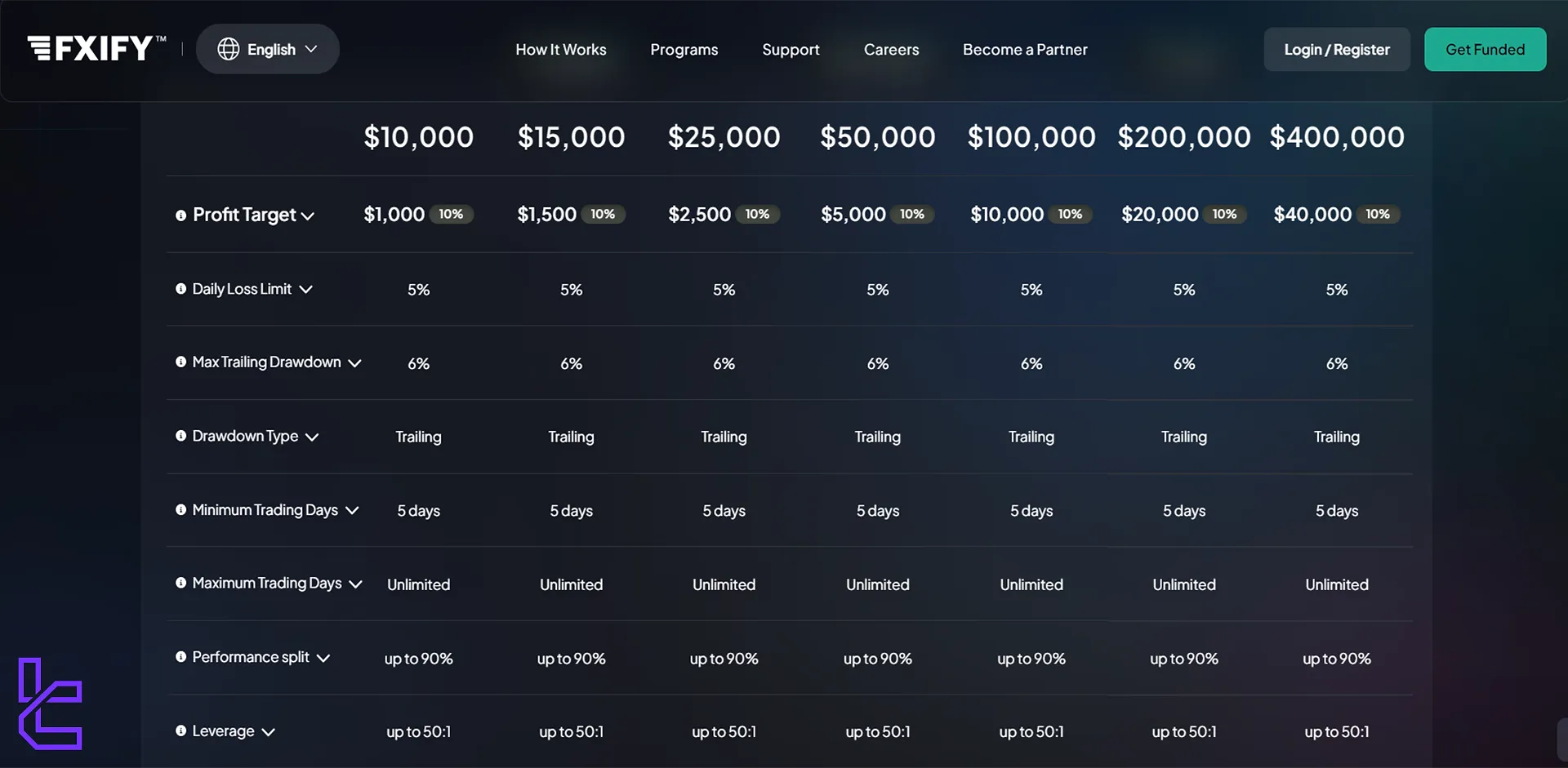This screenshot has width=1568, height=768.
Task: Select the $25,000 account size header
Action: point(724,137)
